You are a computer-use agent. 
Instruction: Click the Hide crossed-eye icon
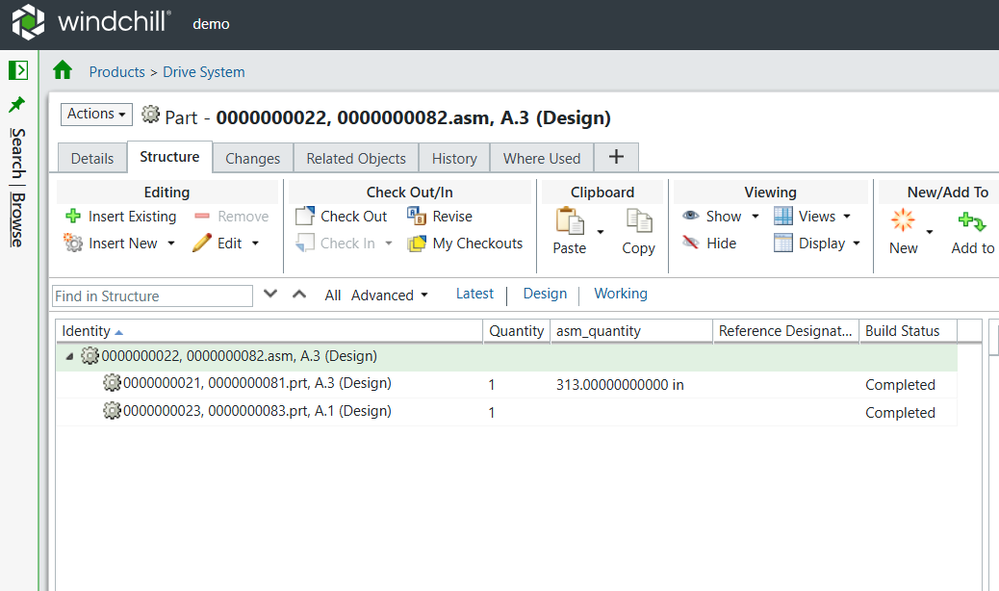(x=691, y=242)
